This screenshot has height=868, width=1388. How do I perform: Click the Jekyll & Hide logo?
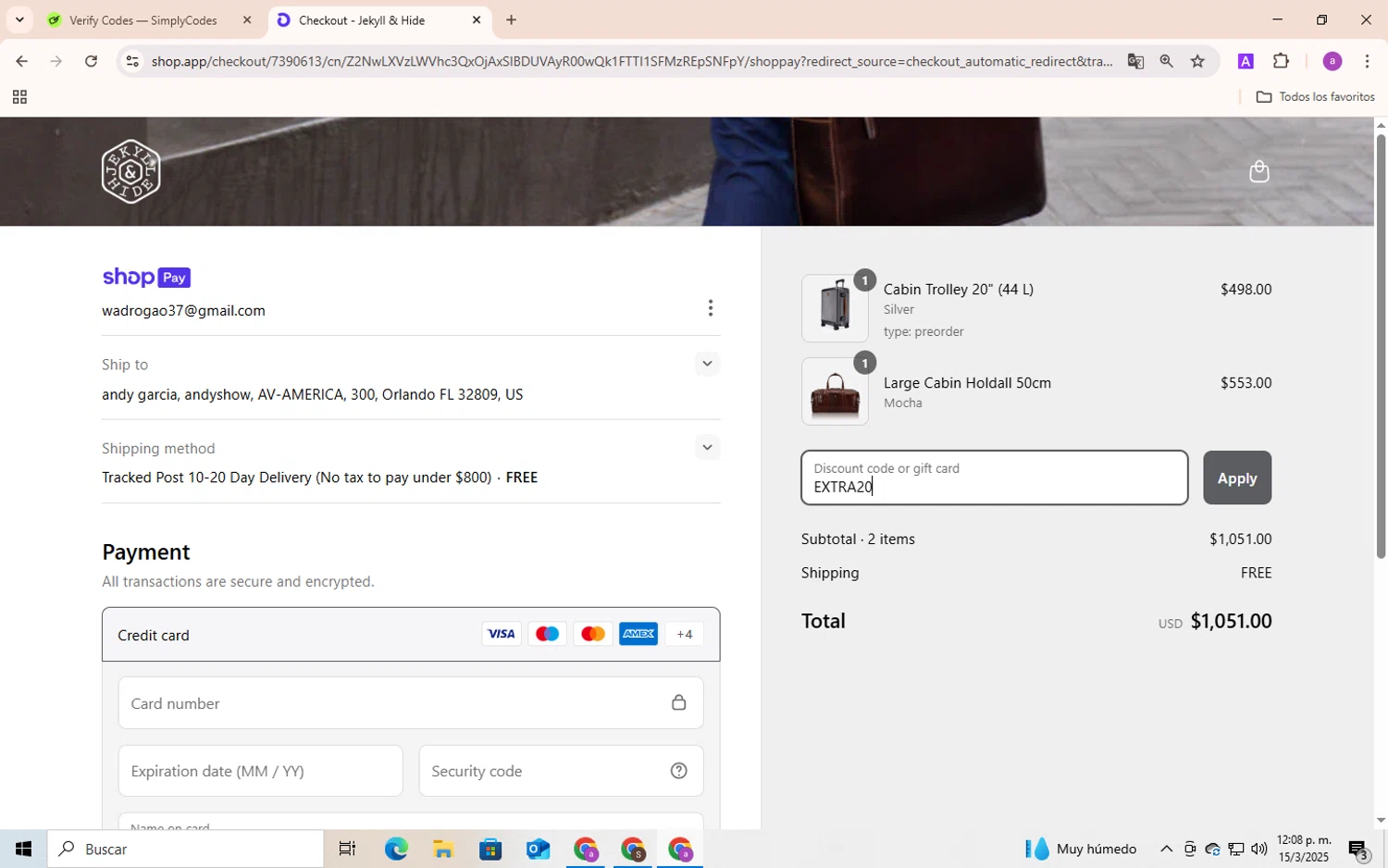[130, 171]
